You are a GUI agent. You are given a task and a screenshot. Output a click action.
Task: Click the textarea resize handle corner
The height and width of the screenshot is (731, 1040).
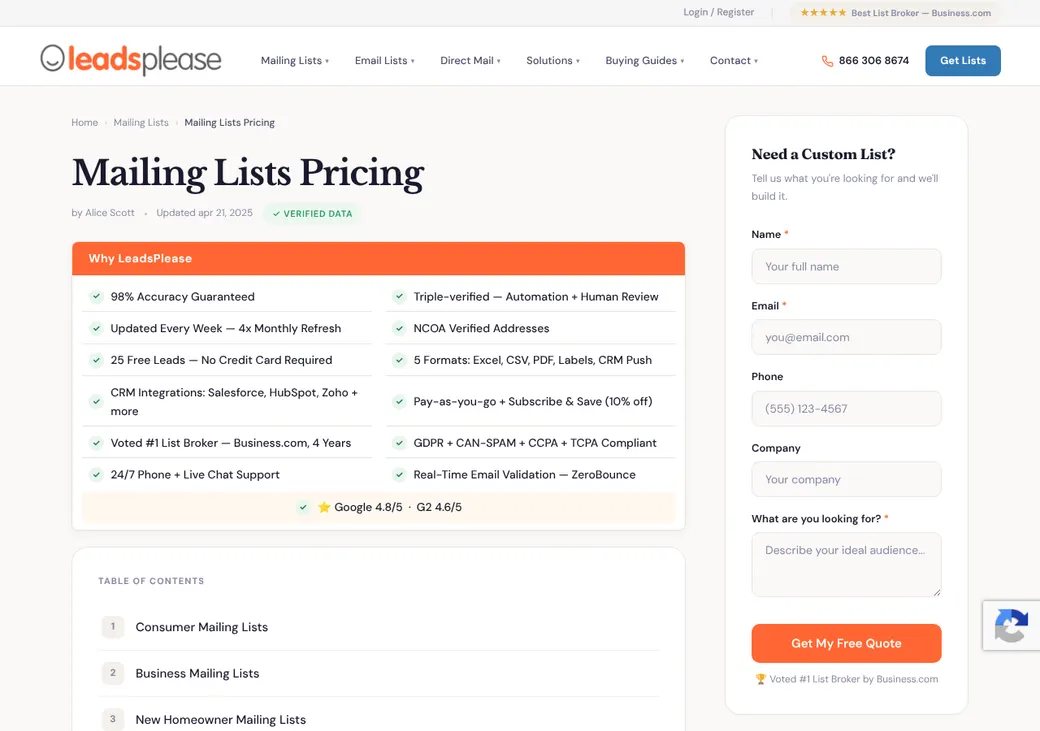click(937, 592)
